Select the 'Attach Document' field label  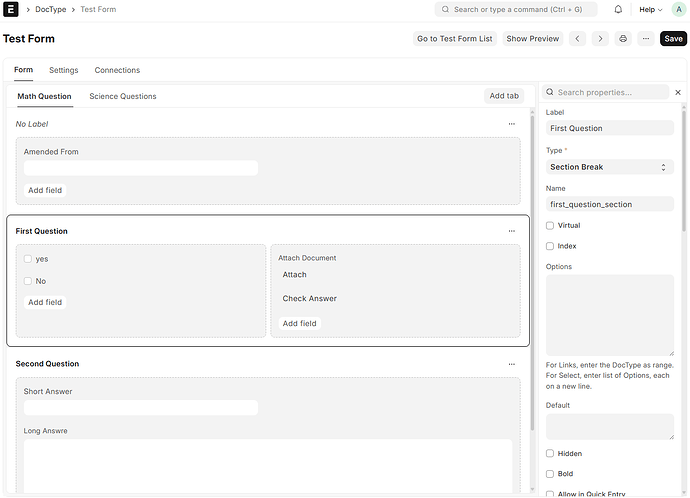[307, 258]
